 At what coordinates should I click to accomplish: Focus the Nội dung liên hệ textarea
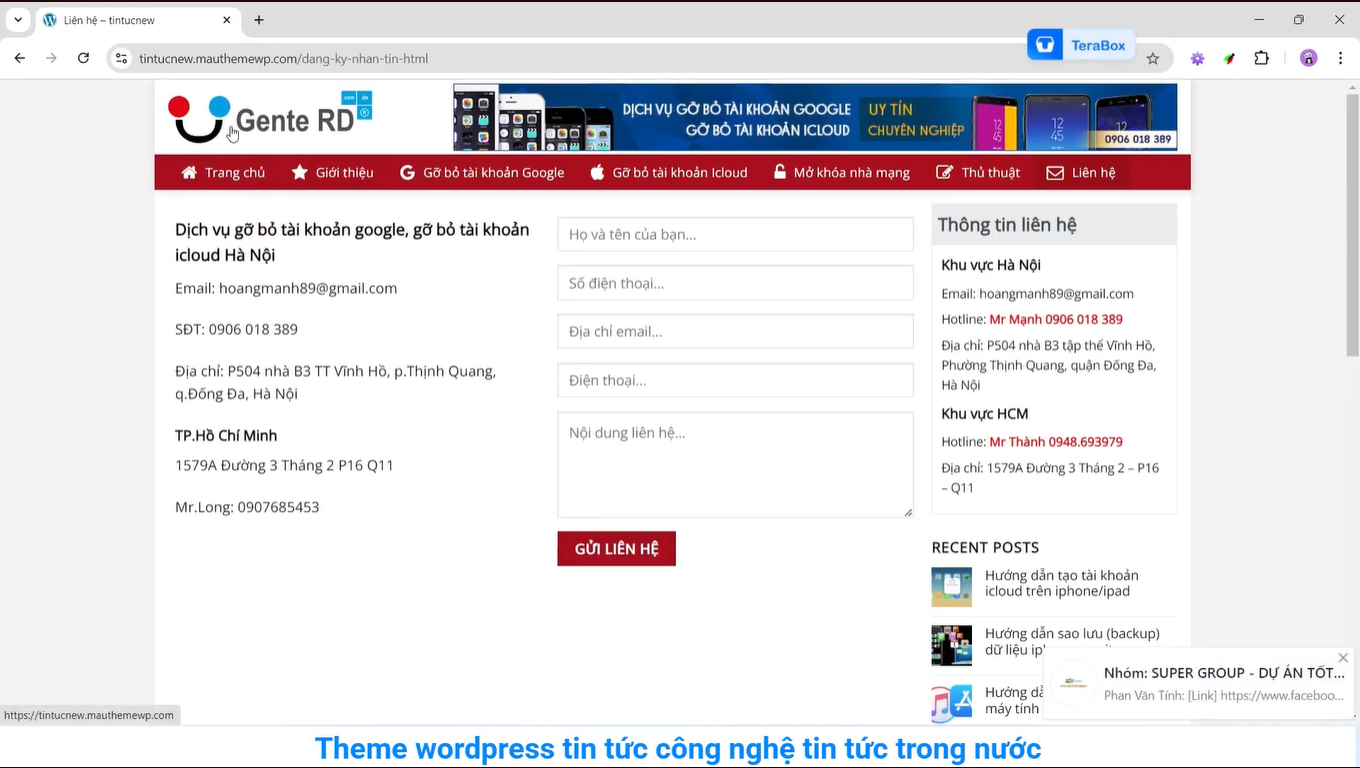735,465
